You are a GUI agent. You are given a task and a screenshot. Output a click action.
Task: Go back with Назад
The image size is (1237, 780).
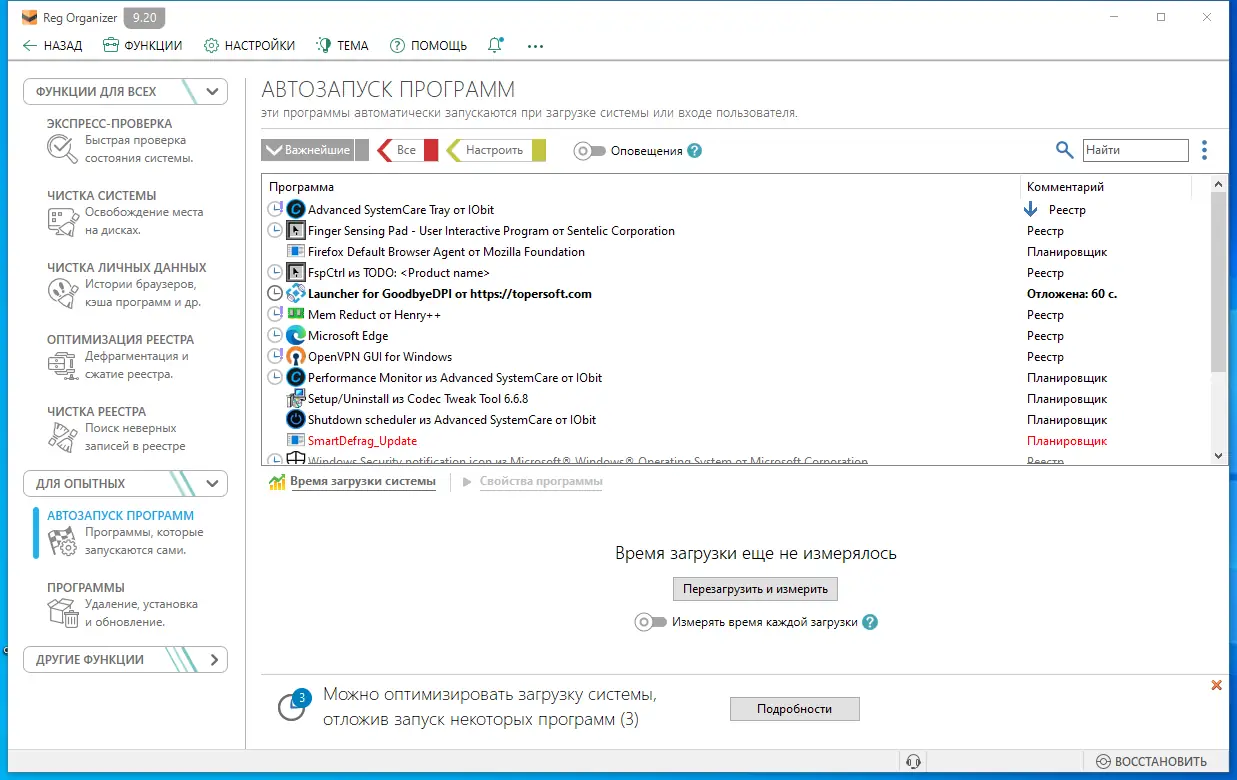coord(52,45)
